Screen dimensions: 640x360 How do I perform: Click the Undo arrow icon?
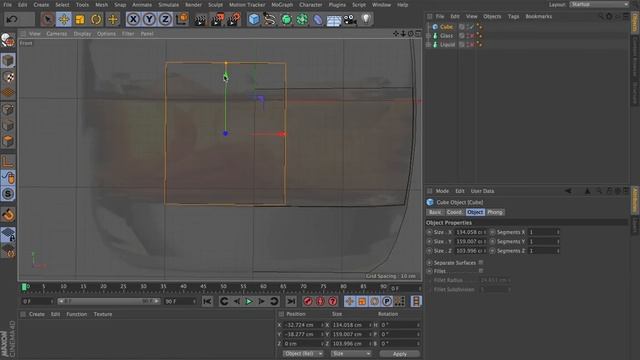12,19
